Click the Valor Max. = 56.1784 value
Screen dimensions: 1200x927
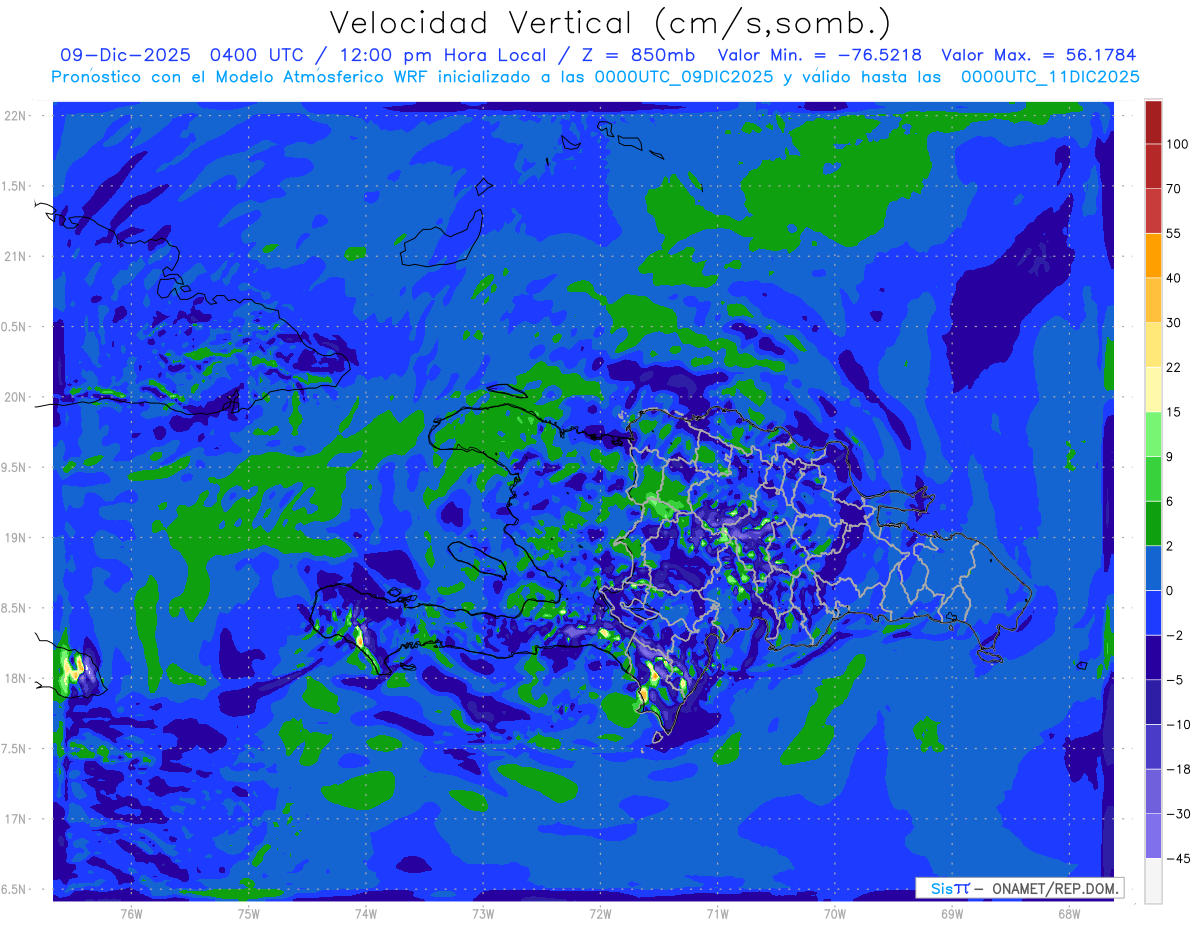pos(1039,55)
